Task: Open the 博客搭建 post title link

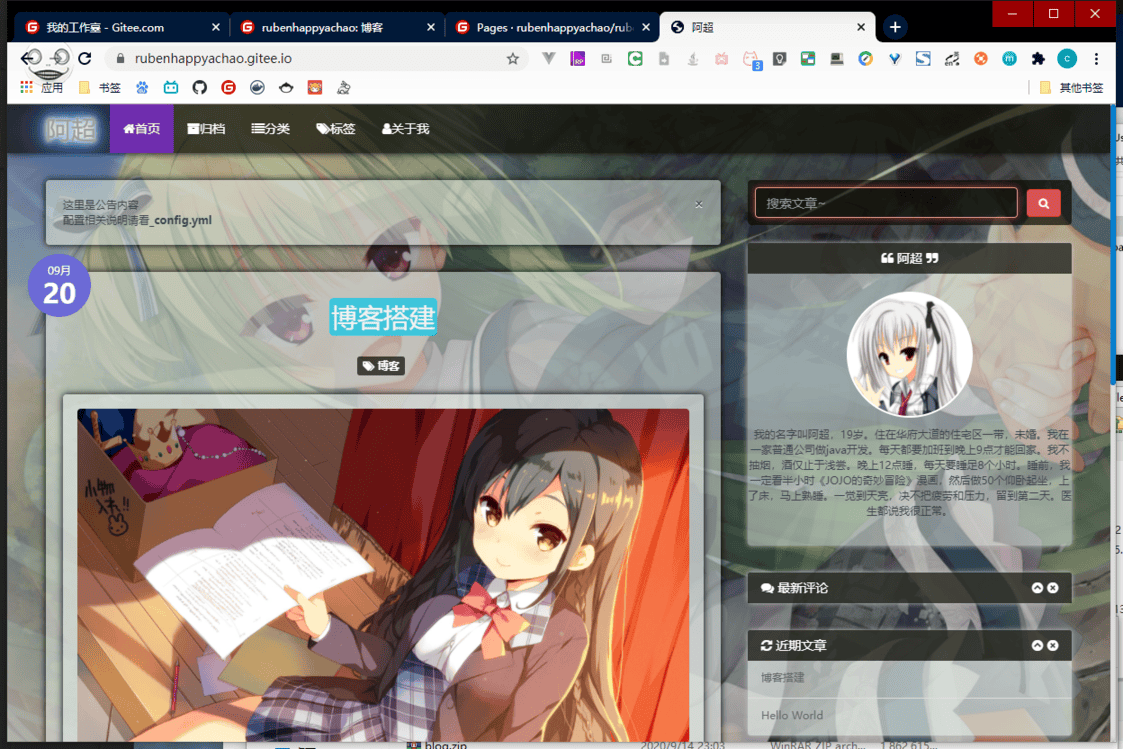Action: [x=383, y=317]
